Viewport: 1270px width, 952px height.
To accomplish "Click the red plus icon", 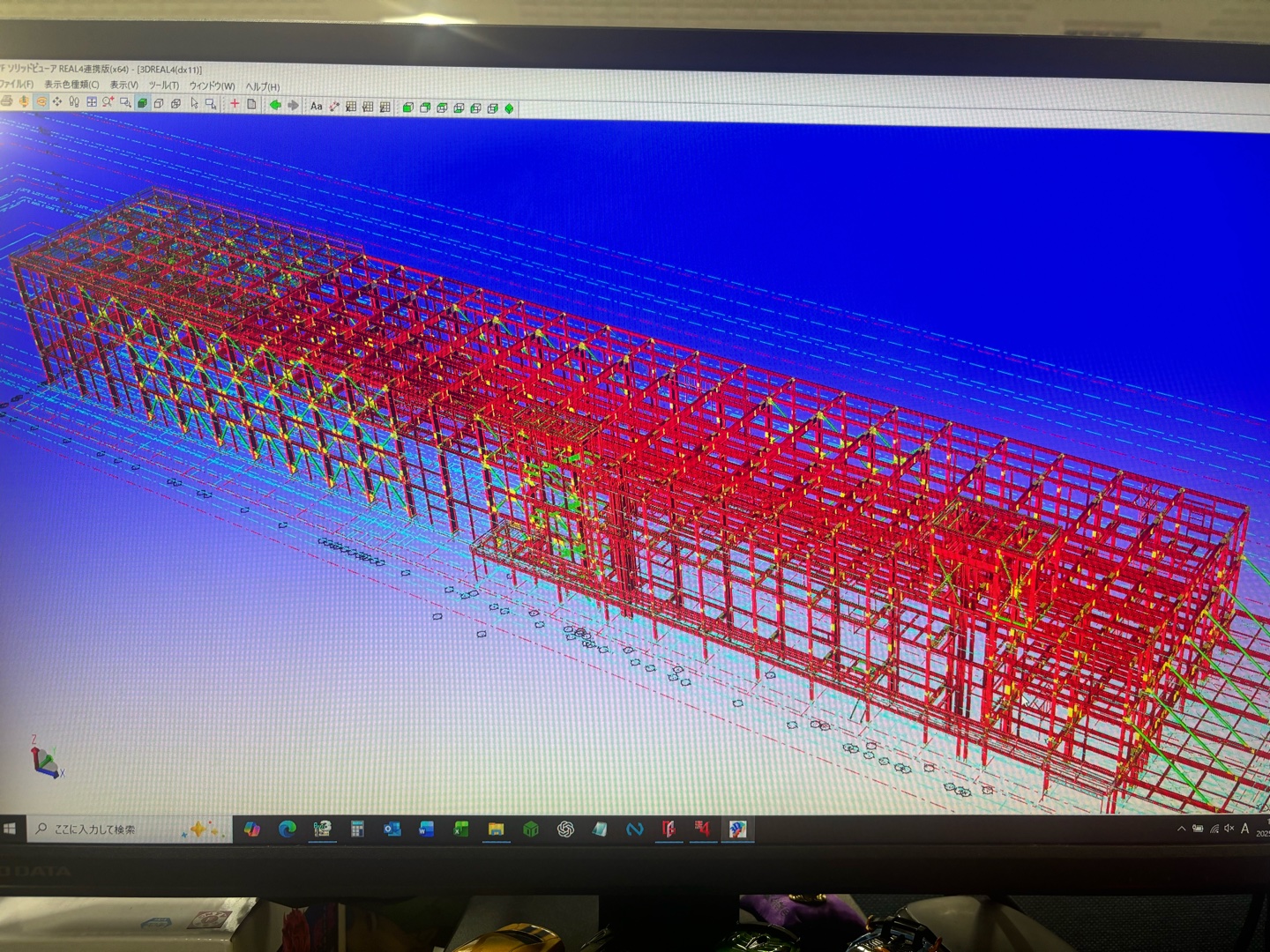I will 235,104.
